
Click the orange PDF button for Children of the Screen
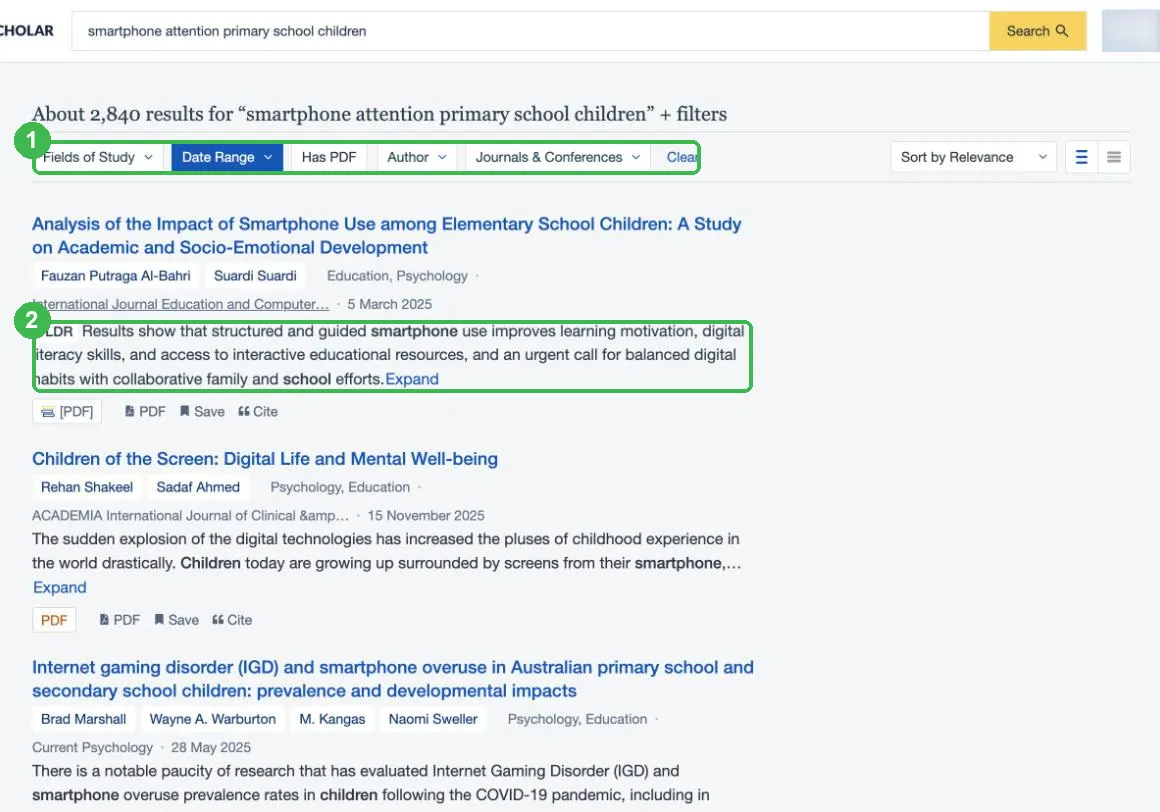(54, 620)
